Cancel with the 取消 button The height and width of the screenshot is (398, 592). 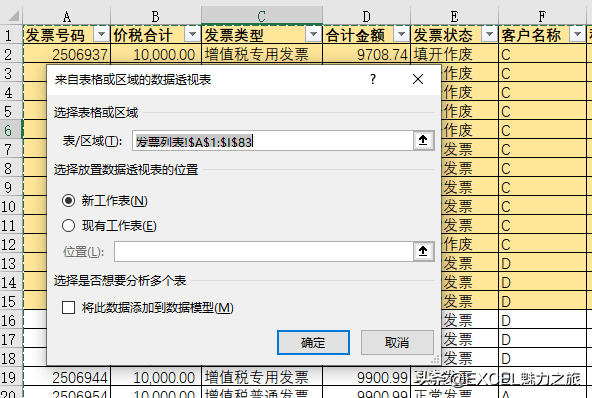coord(397,342)
